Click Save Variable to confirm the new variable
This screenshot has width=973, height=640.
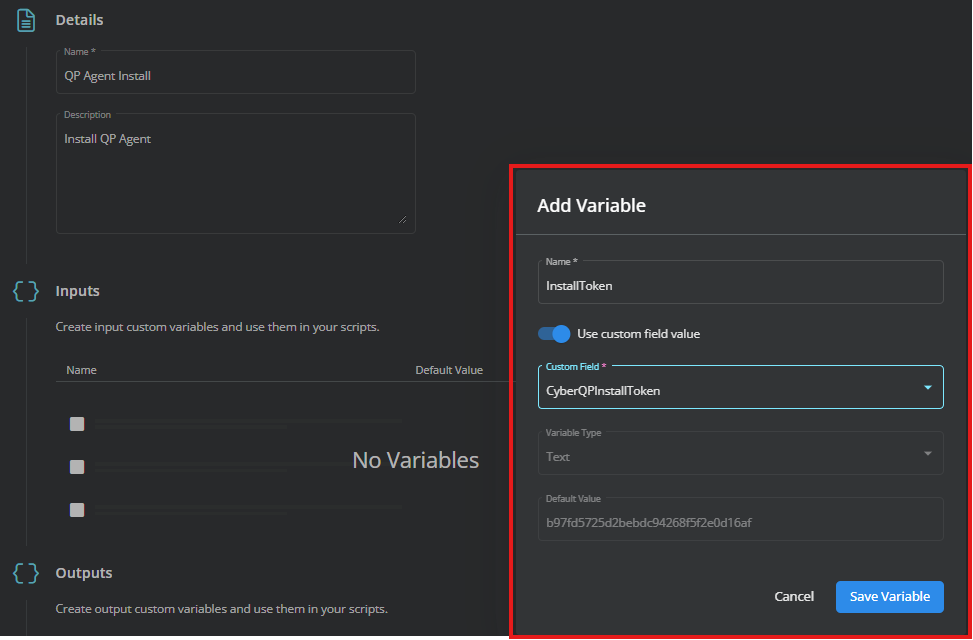point(889,596)
